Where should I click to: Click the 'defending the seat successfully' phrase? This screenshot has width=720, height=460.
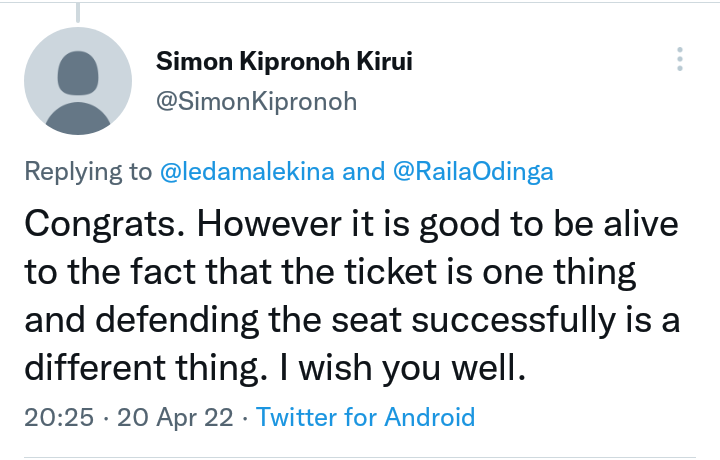click(355, 320)
